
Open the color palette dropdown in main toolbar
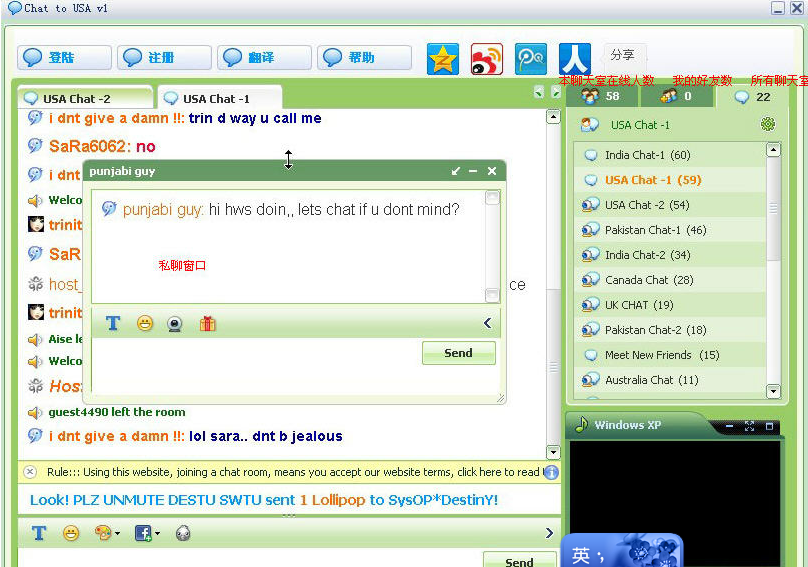click(x=106, y=533)
